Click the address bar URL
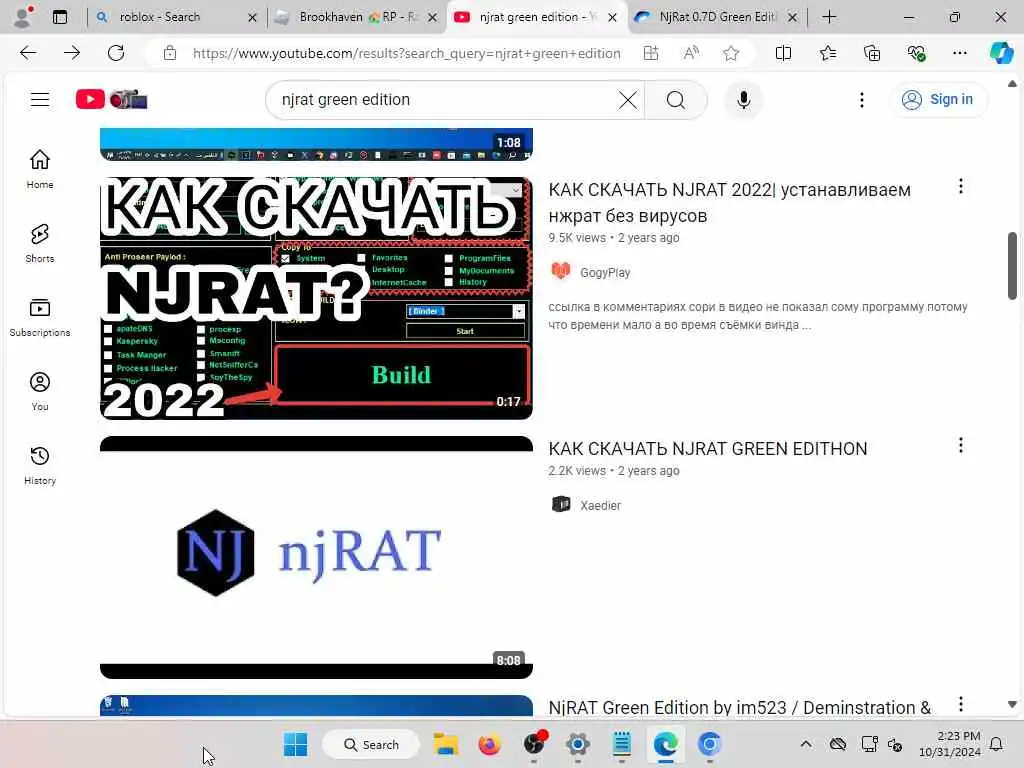 (406, 54)
